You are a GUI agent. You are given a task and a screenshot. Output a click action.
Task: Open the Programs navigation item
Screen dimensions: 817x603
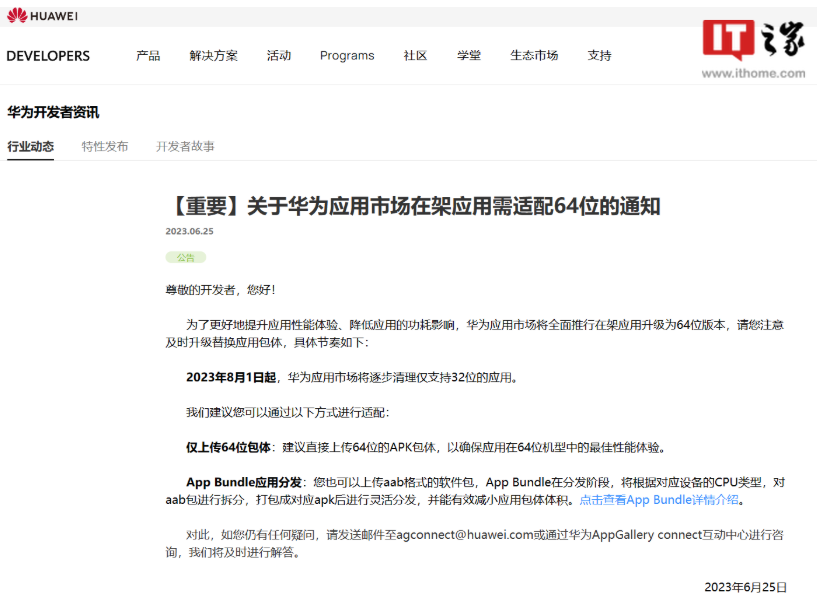(347, 56)
